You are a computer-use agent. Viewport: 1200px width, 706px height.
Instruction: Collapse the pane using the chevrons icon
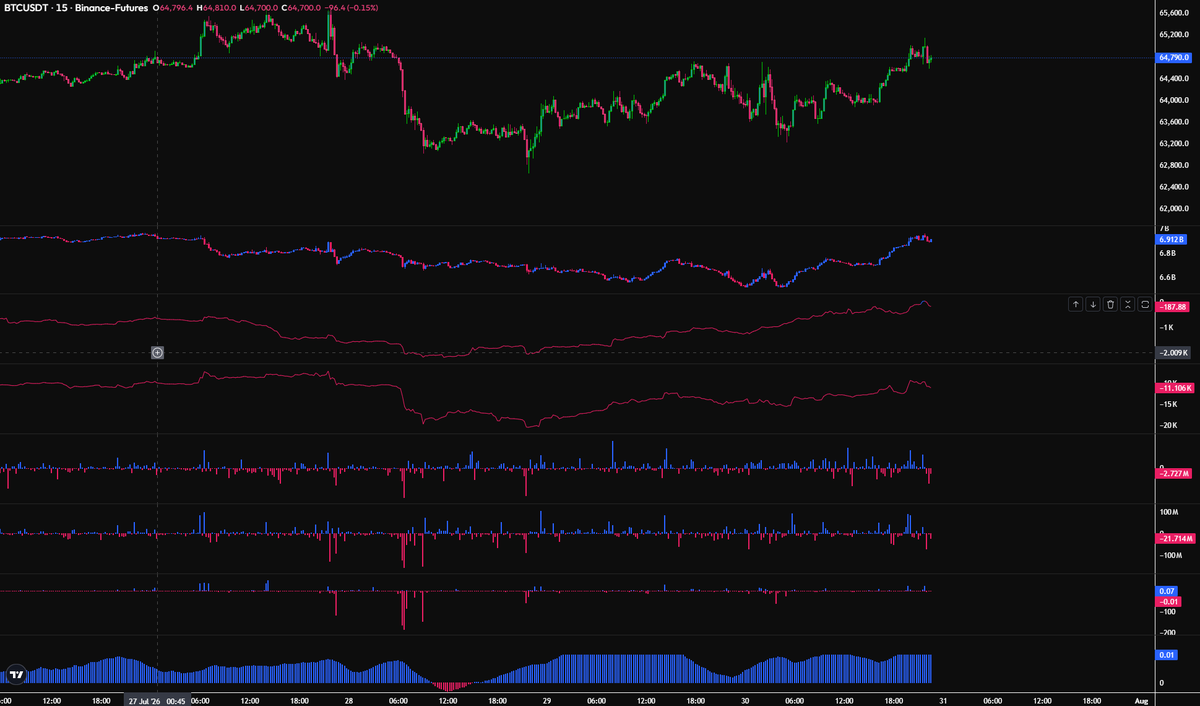[1127, 304]
